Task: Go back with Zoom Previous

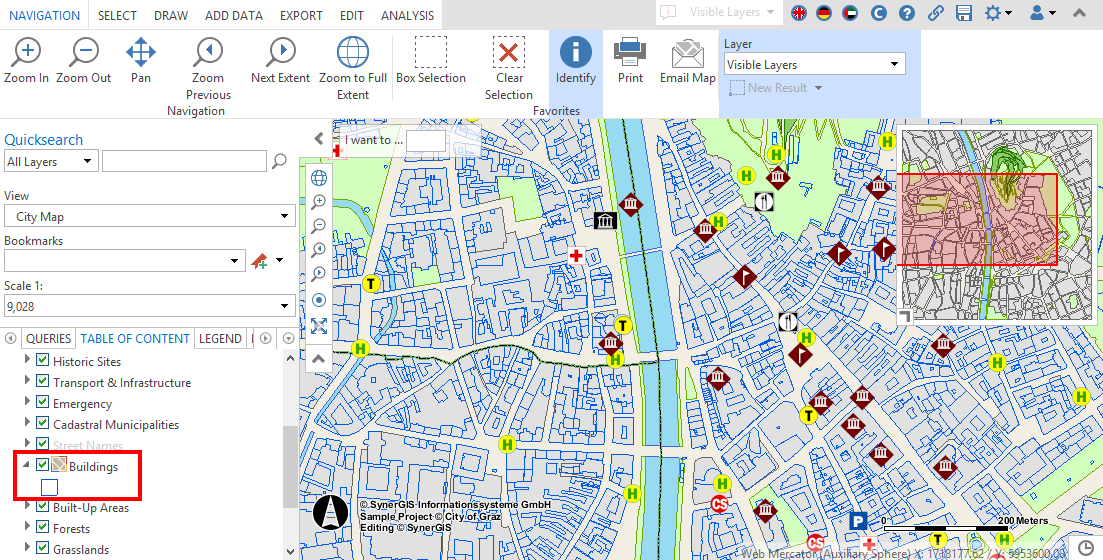Action: [208, 69]
